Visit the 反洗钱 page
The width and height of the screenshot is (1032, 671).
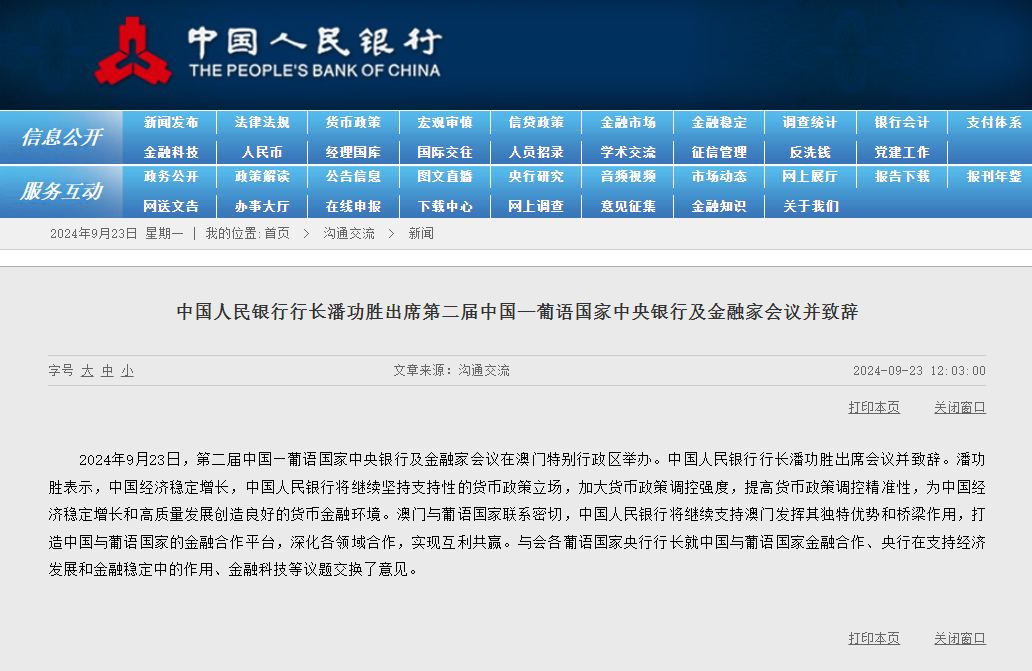810,152
